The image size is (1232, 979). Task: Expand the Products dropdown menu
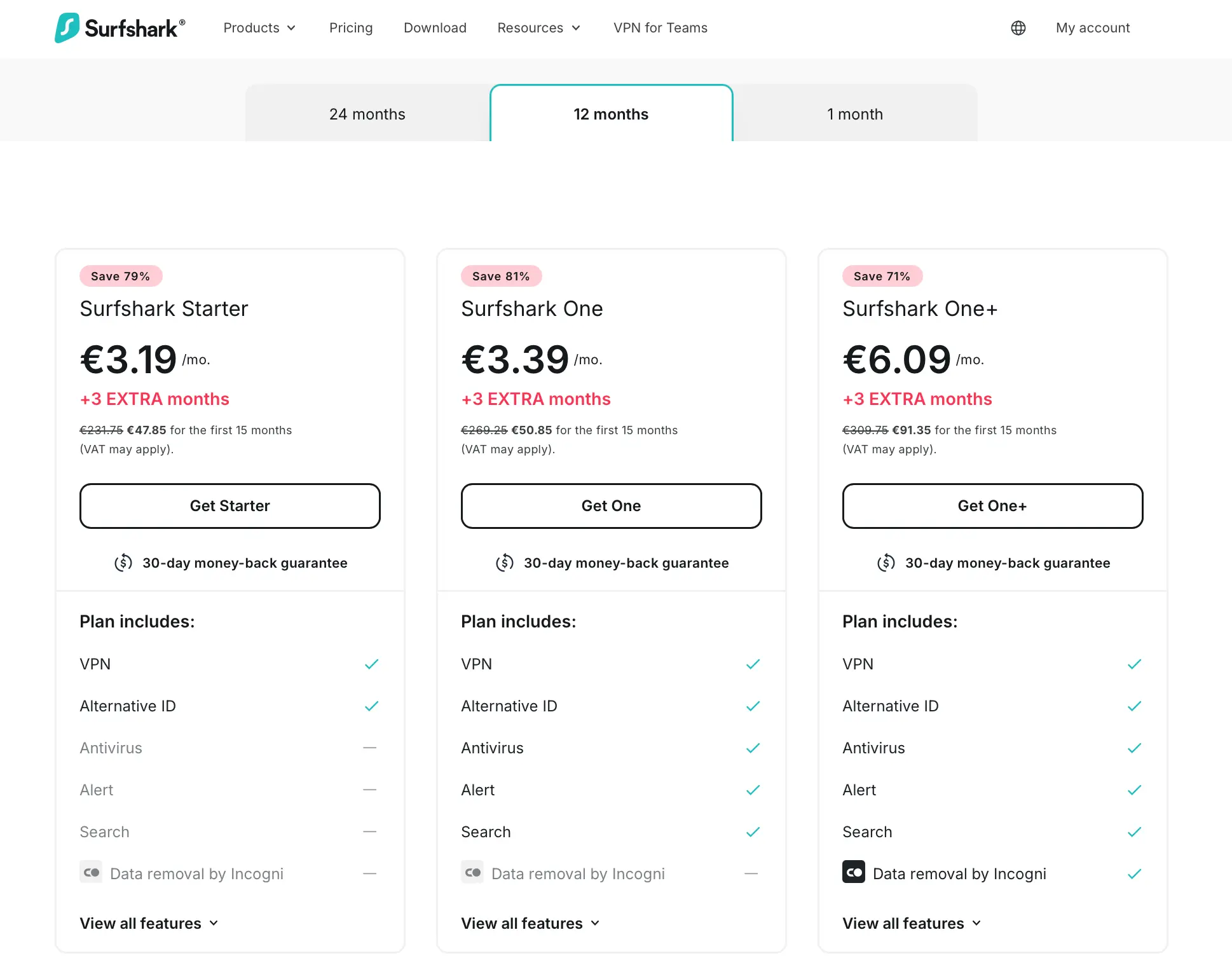[259, 28]
